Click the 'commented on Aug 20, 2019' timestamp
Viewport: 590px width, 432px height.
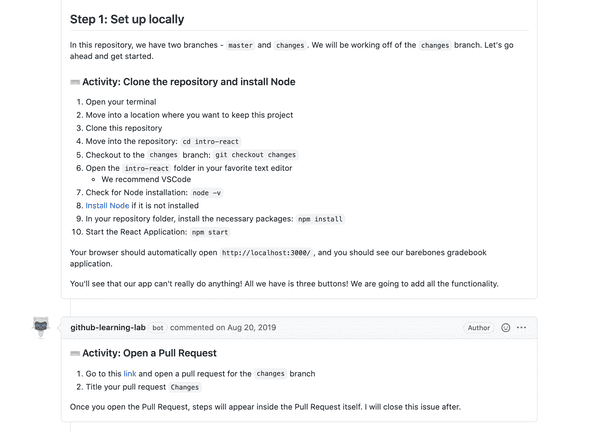pos(223,327)
